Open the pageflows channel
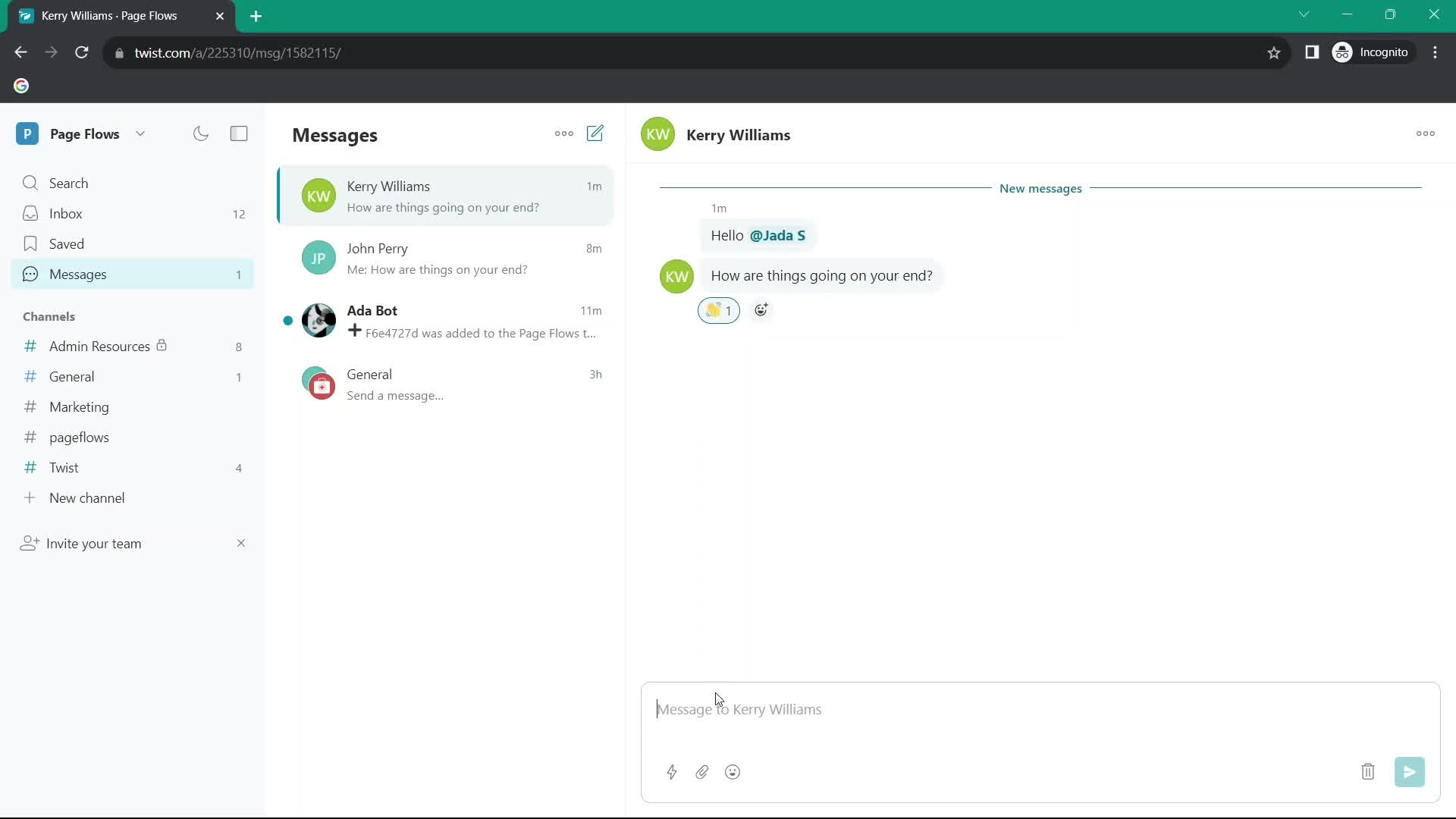Image resolution: width=1456 pixels, height=819 pixels. coord(133,438)
